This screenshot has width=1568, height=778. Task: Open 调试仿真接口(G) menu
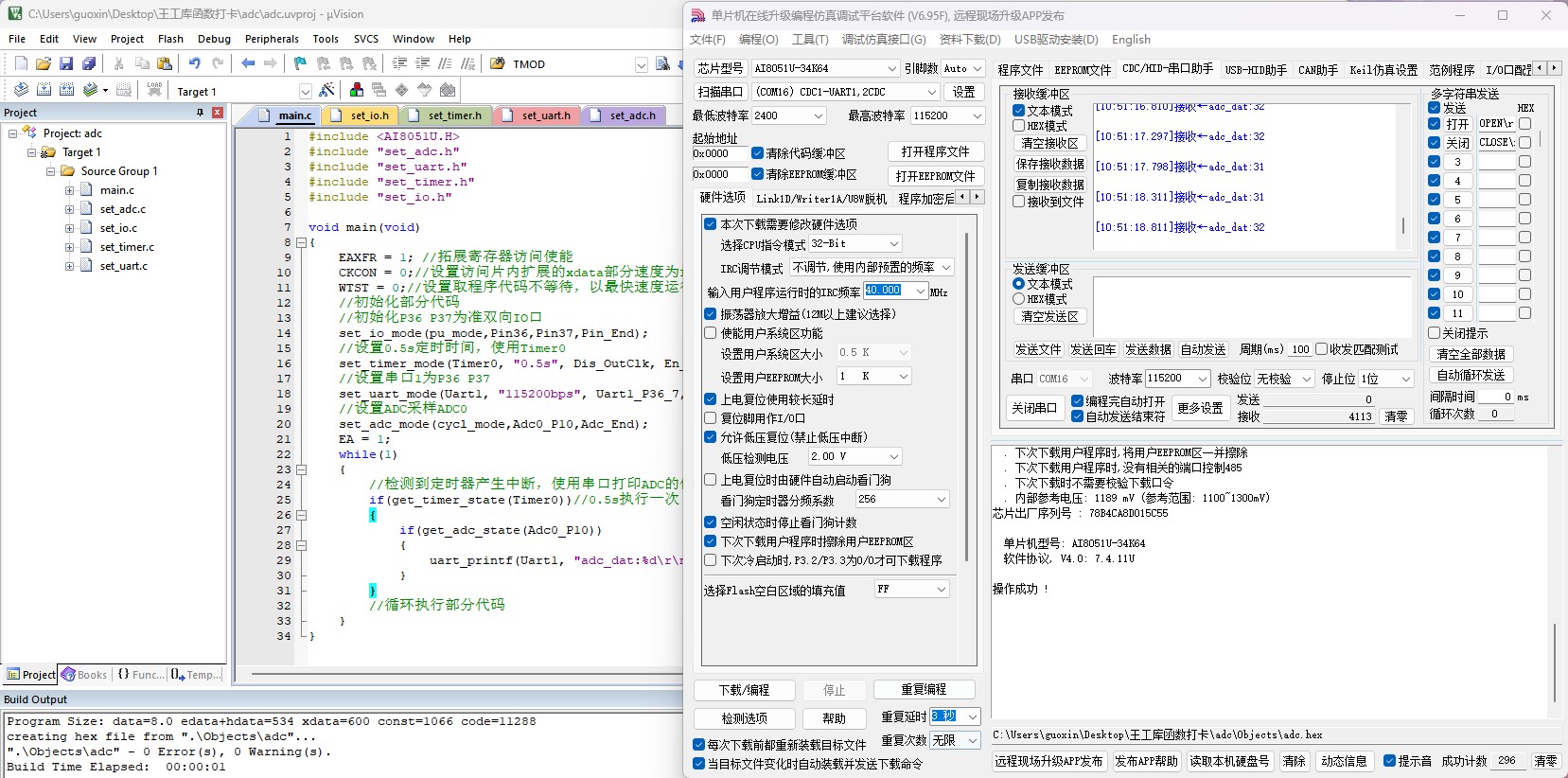click(884, 39)
